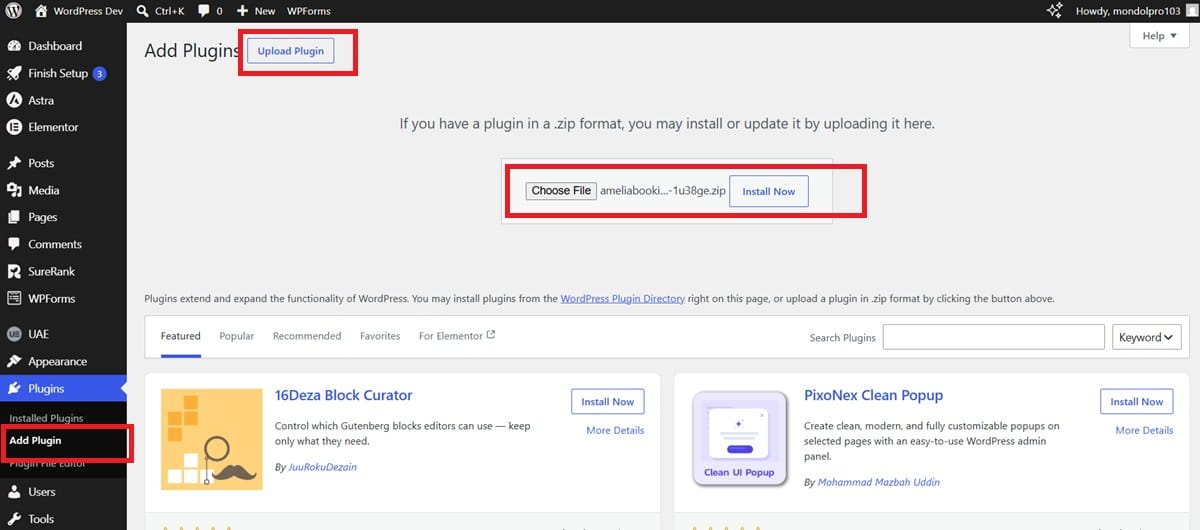Click the Posts pushpin icon

coord(15,163)
